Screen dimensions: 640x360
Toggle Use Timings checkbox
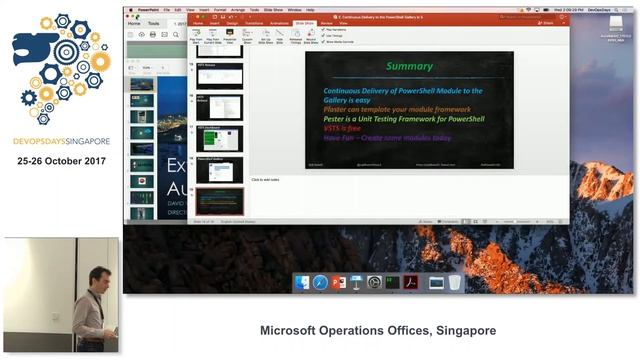[324, 36]
